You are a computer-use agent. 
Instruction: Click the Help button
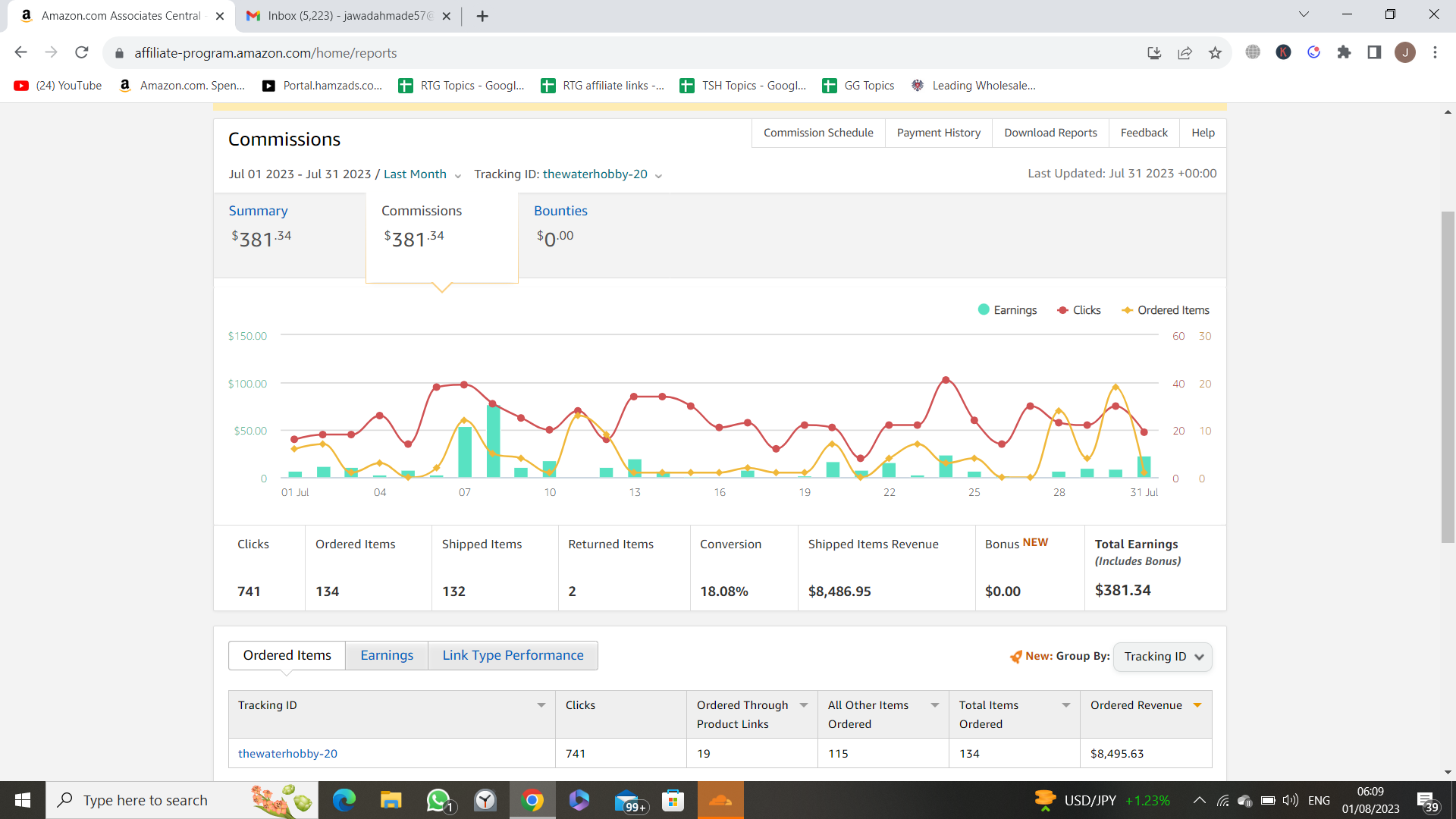[1203, 133]
